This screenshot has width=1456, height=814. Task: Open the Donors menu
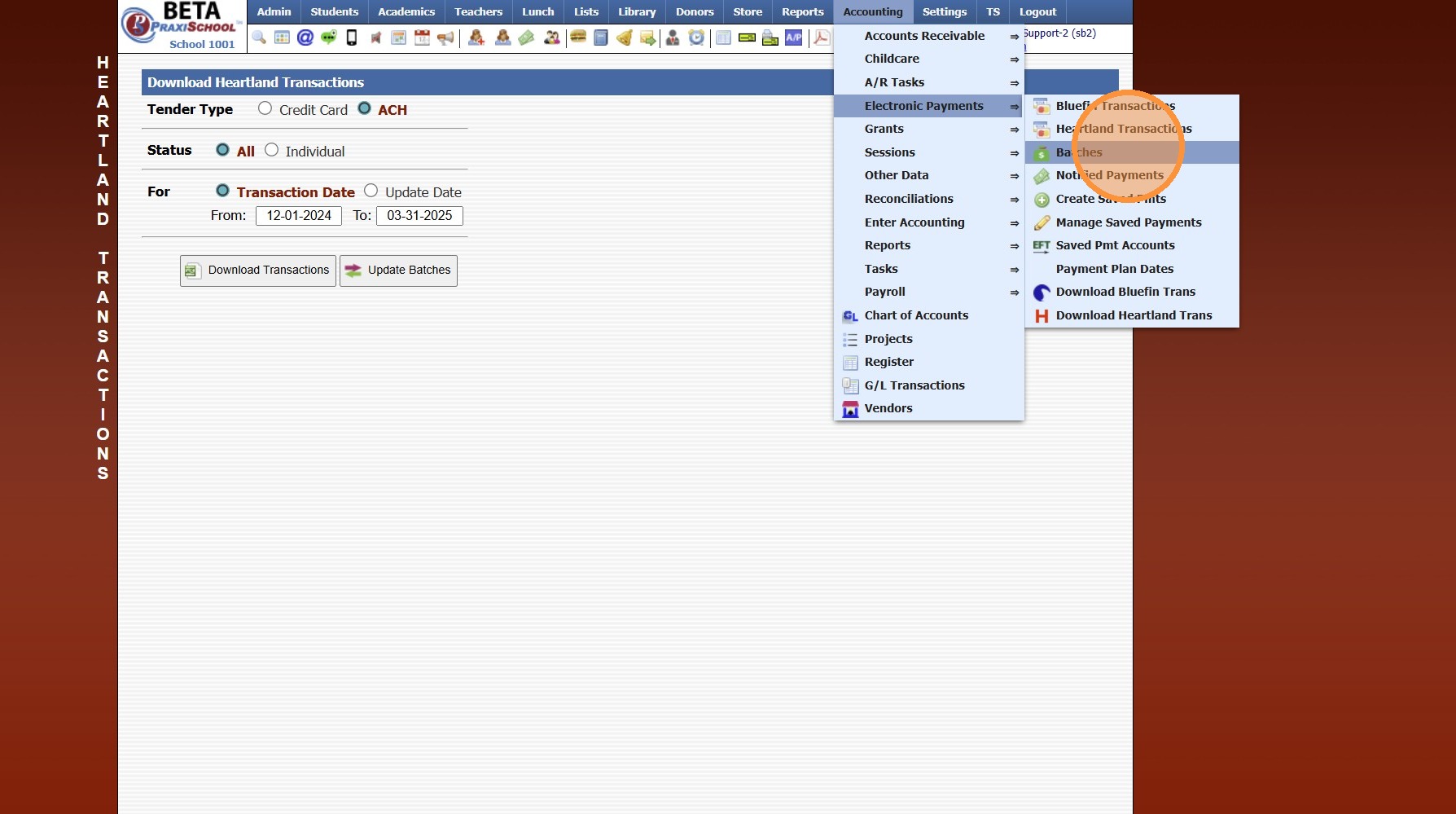pos(695,12)
